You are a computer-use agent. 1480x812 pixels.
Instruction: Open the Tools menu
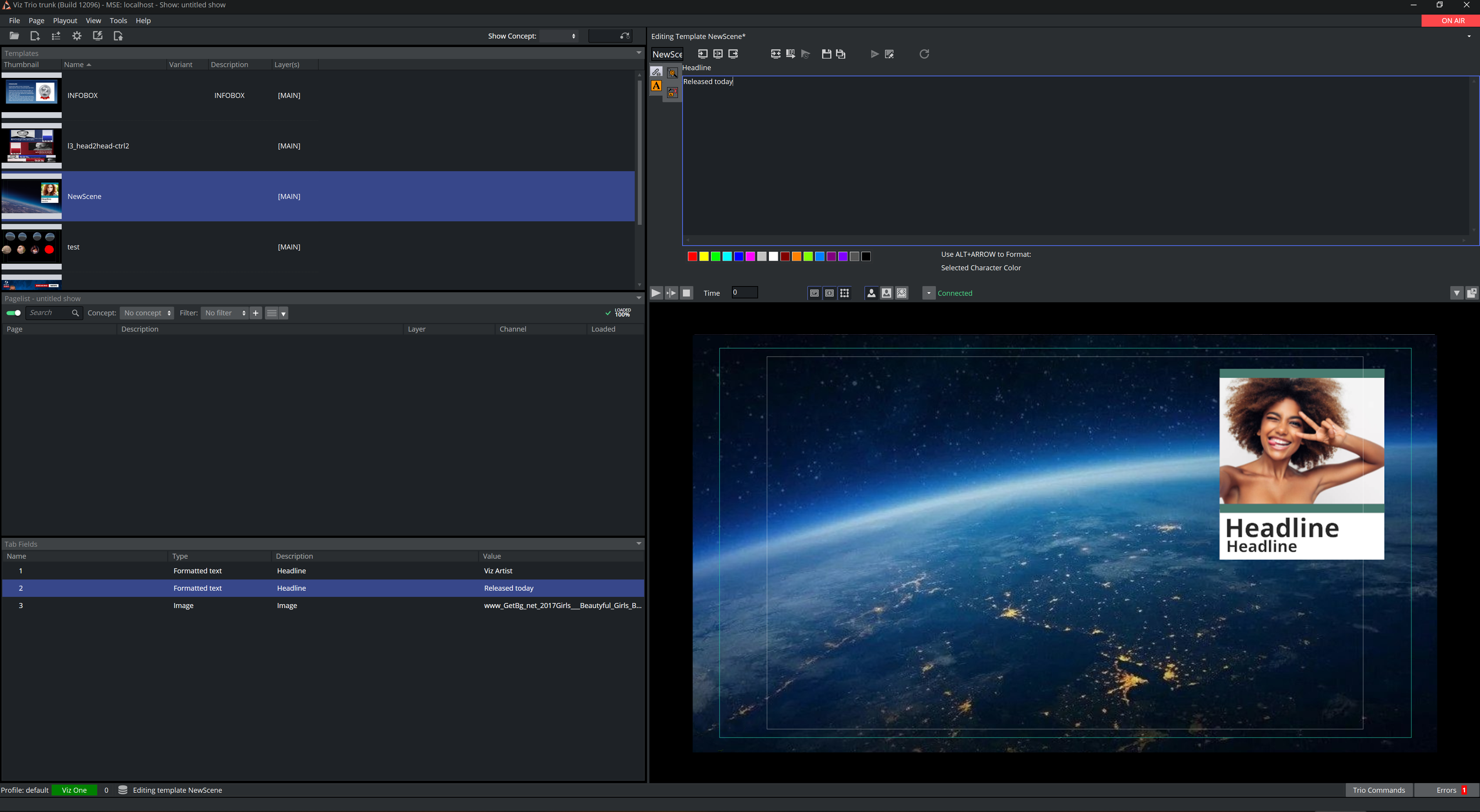[118, 21]
